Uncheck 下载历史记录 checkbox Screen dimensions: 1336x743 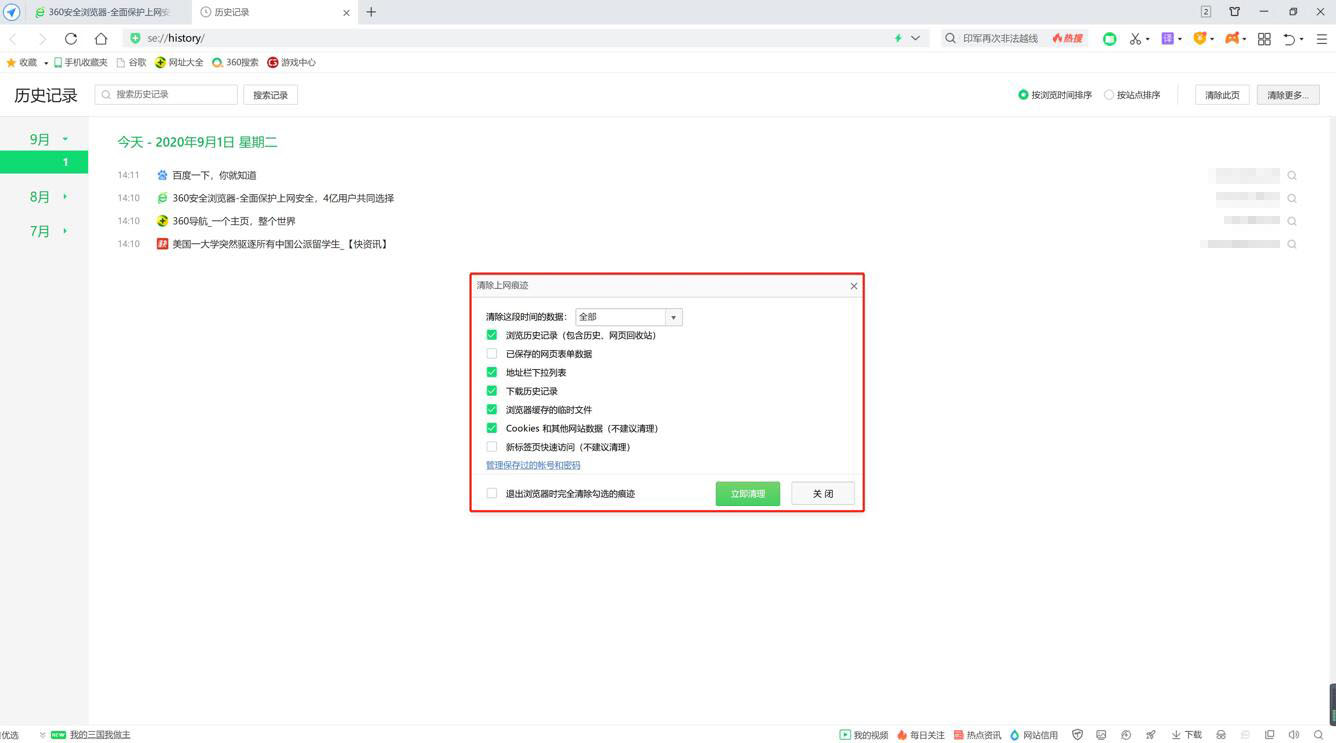[x=491, y=391]
